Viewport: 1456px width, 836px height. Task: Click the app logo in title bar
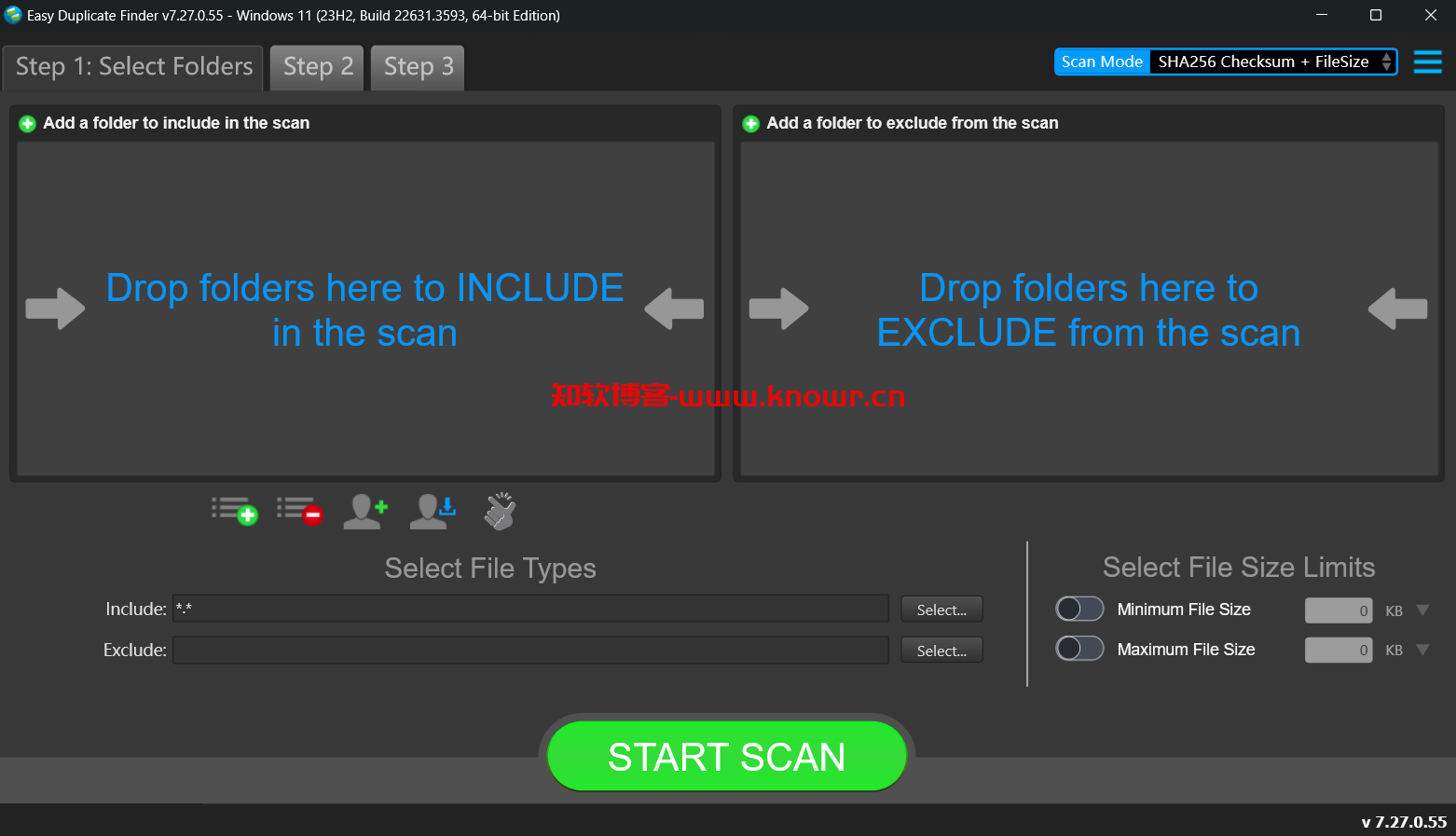(13, 15)
